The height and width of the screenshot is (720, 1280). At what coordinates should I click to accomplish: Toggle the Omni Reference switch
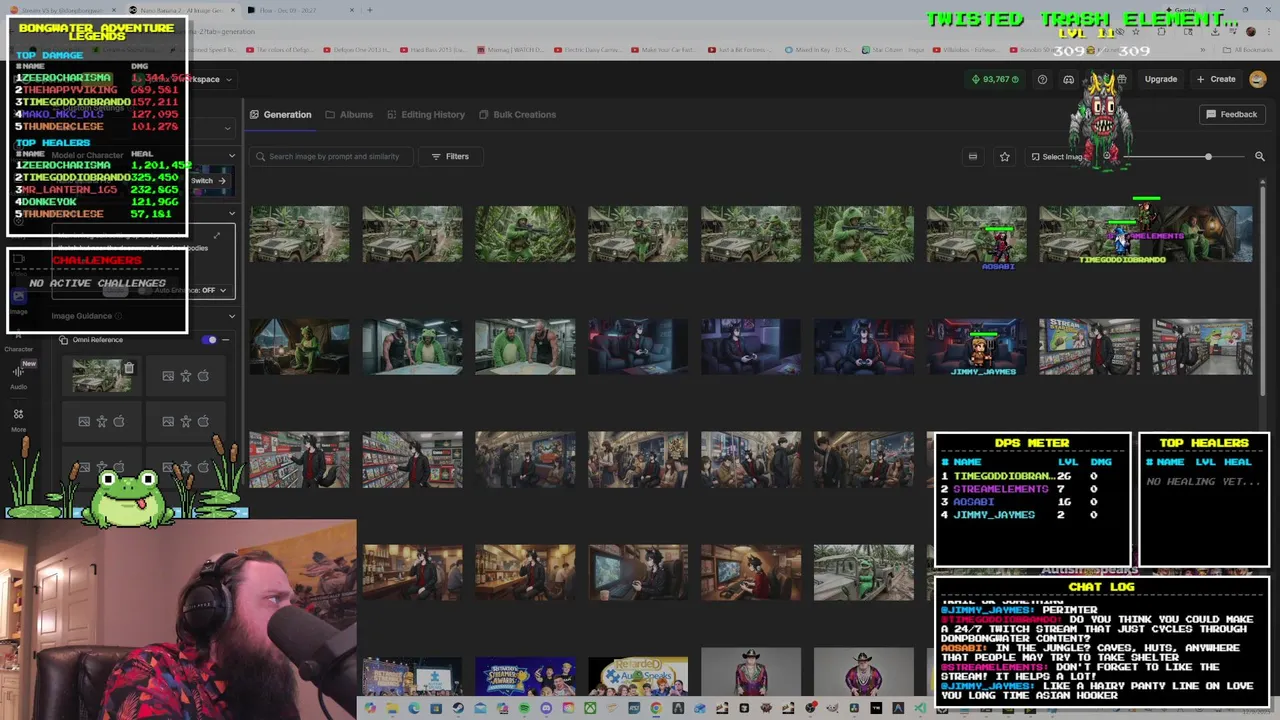pyautogui.click(x=209, y=340)
